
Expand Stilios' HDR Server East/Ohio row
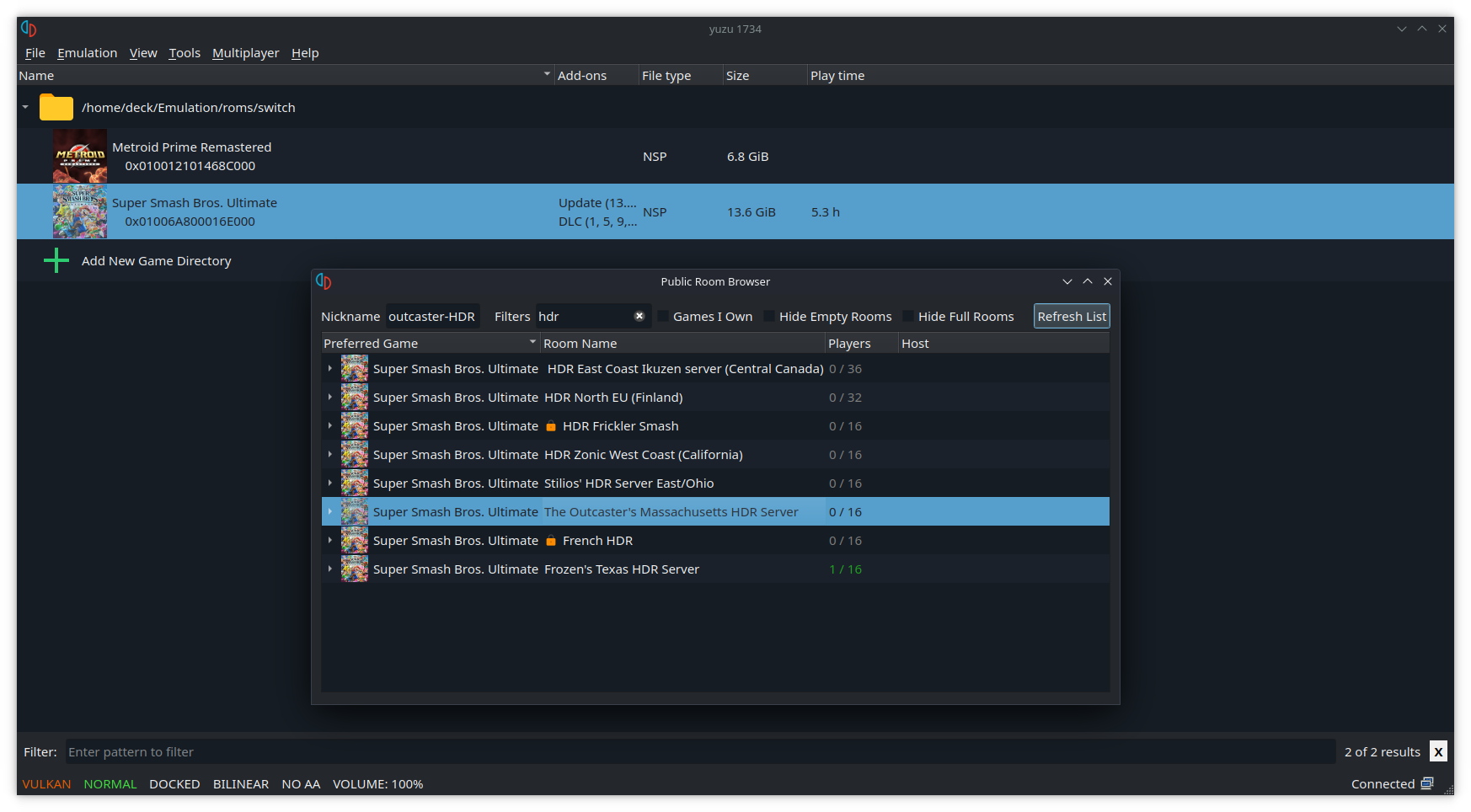tap(330, 483)
